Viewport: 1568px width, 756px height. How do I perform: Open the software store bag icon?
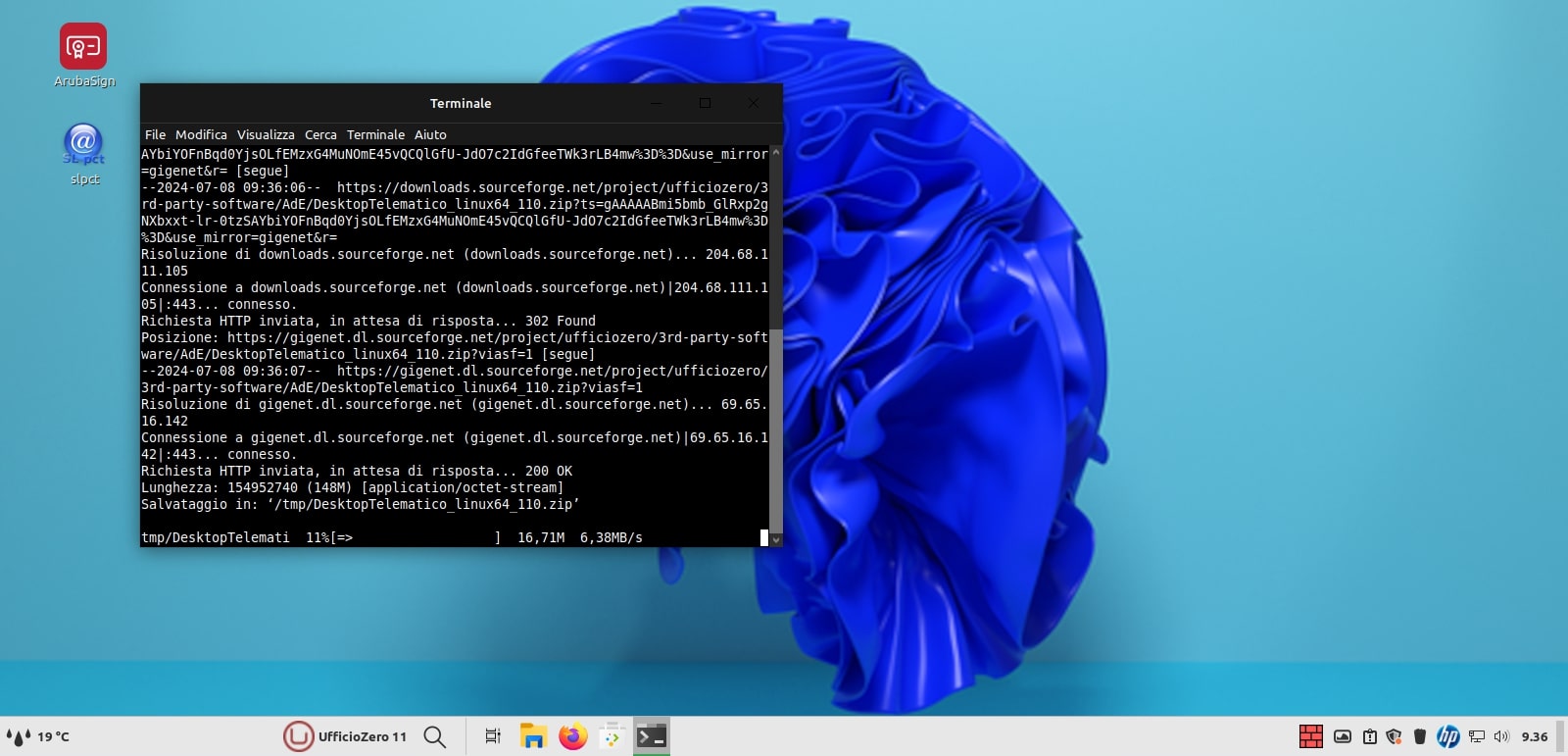(x=612, y=736)
